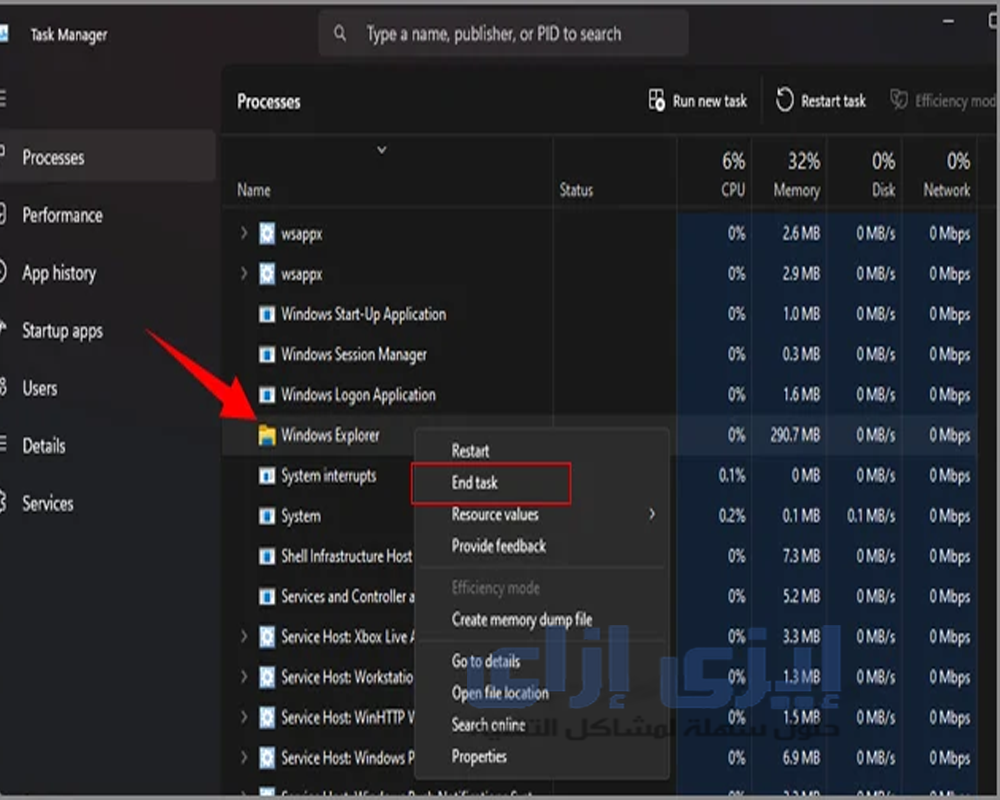Expand Service Host: Workstation group
Viewport: 1000px width, 800px height.
click(x=244, y=677)
